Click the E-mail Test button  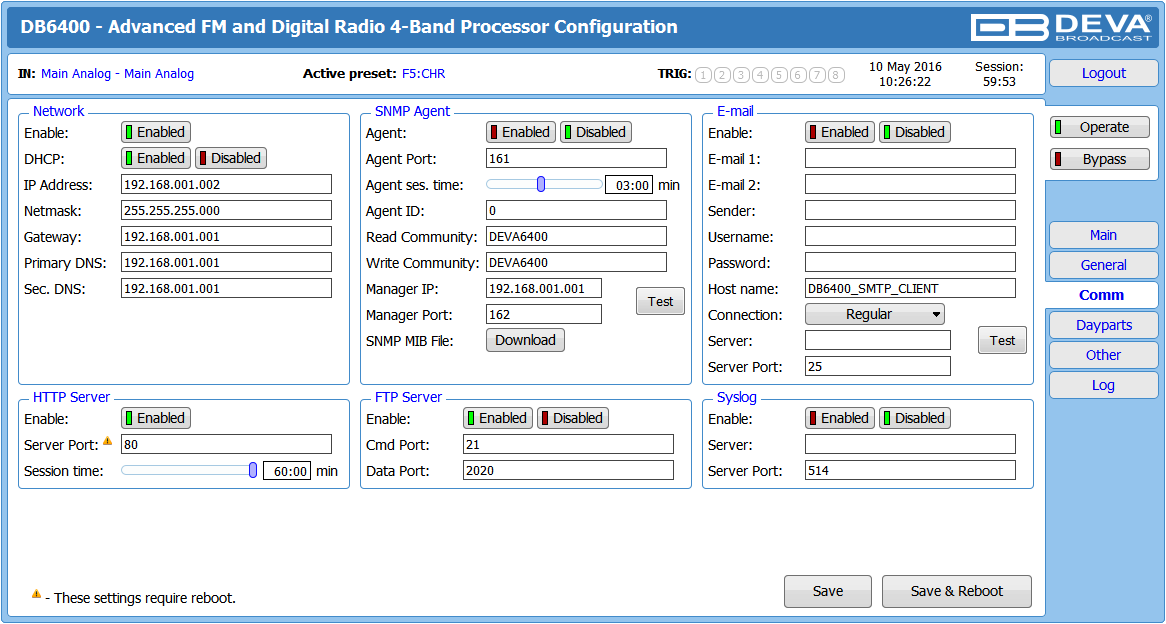click(x=1002, y=340)
